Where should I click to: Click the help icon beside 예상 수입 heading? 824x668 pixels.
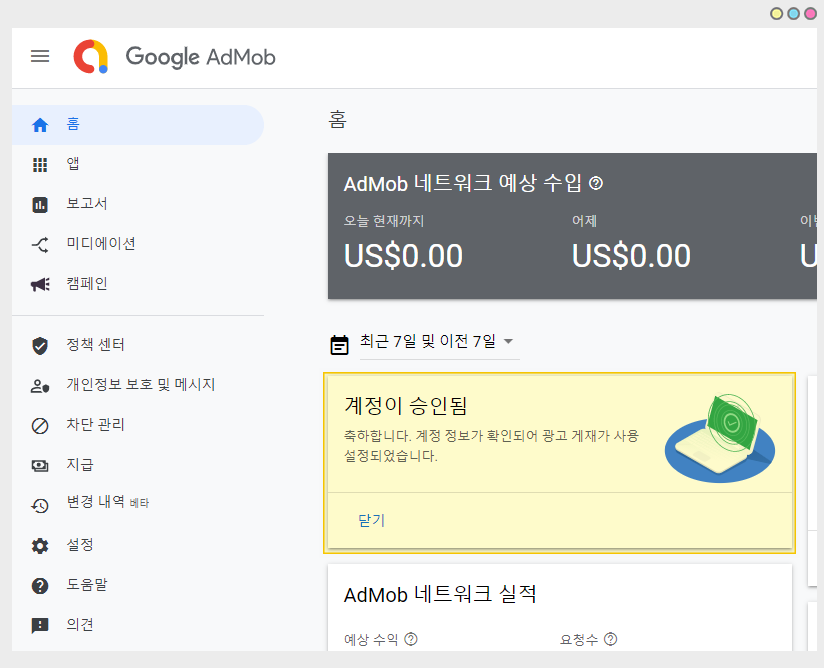tap(596, 183)
